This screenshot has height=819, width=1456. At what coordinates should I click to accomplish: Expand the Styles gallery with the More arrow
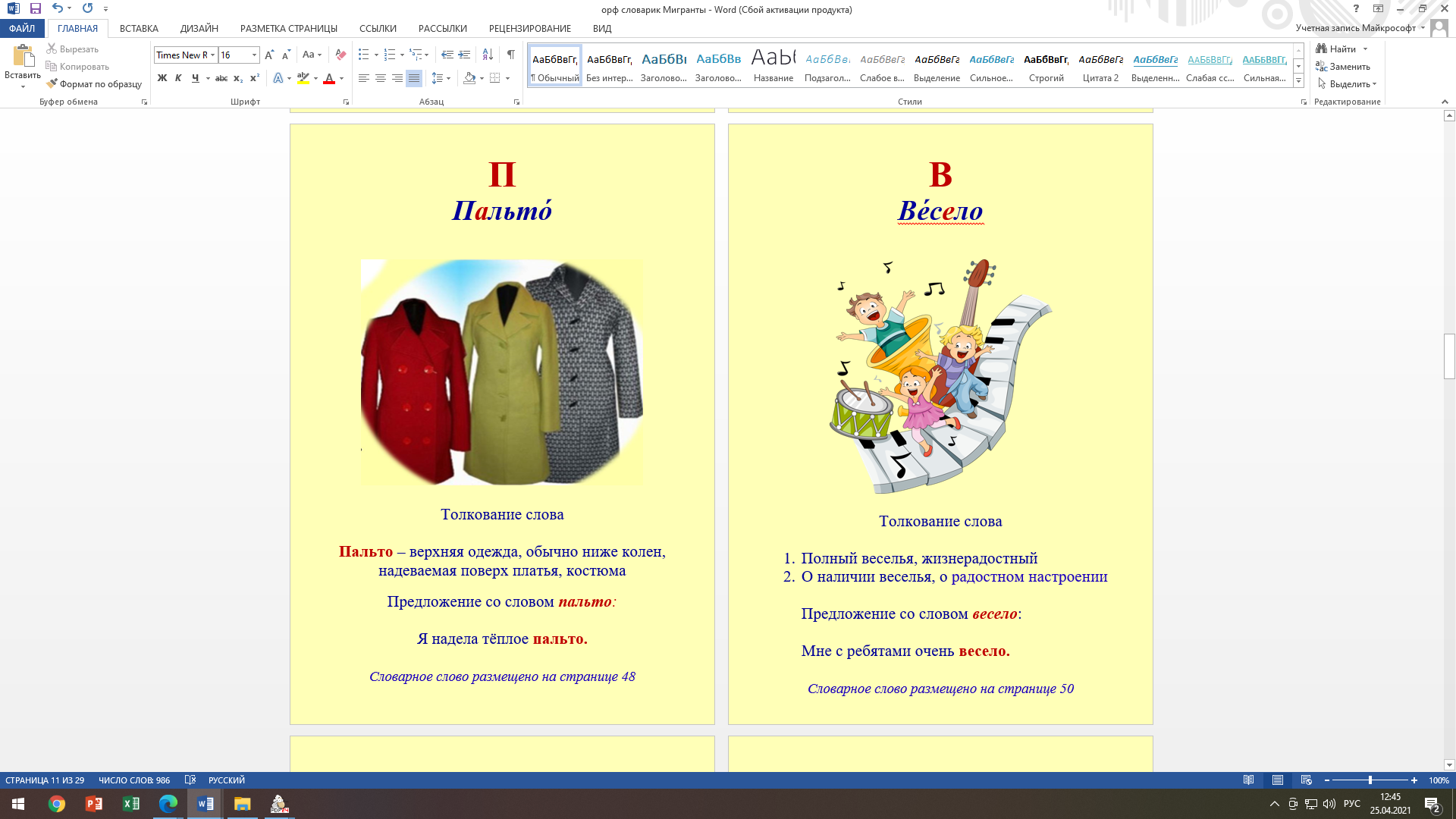pos(1298,81)
